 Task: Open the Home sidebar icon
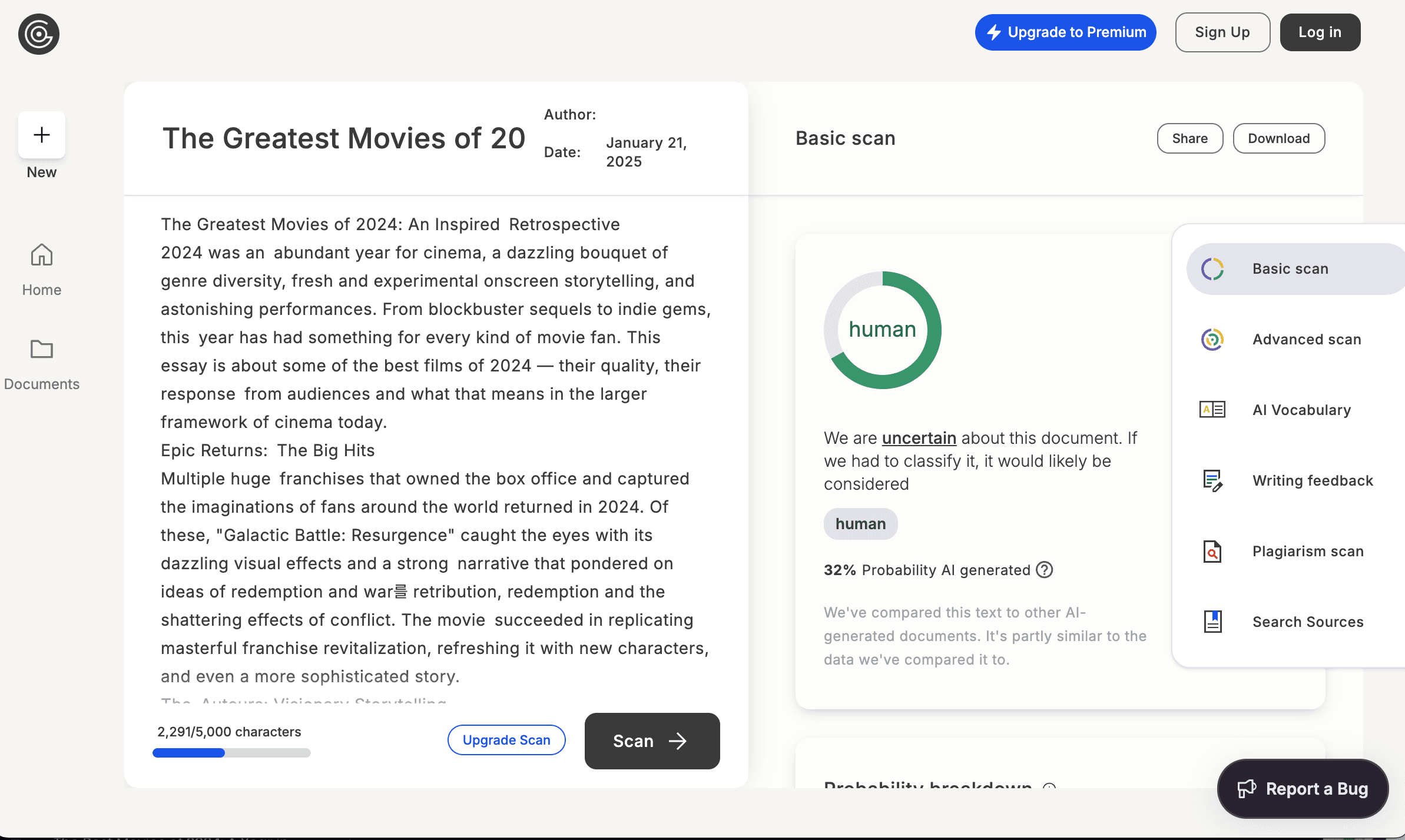click(41, 255)
